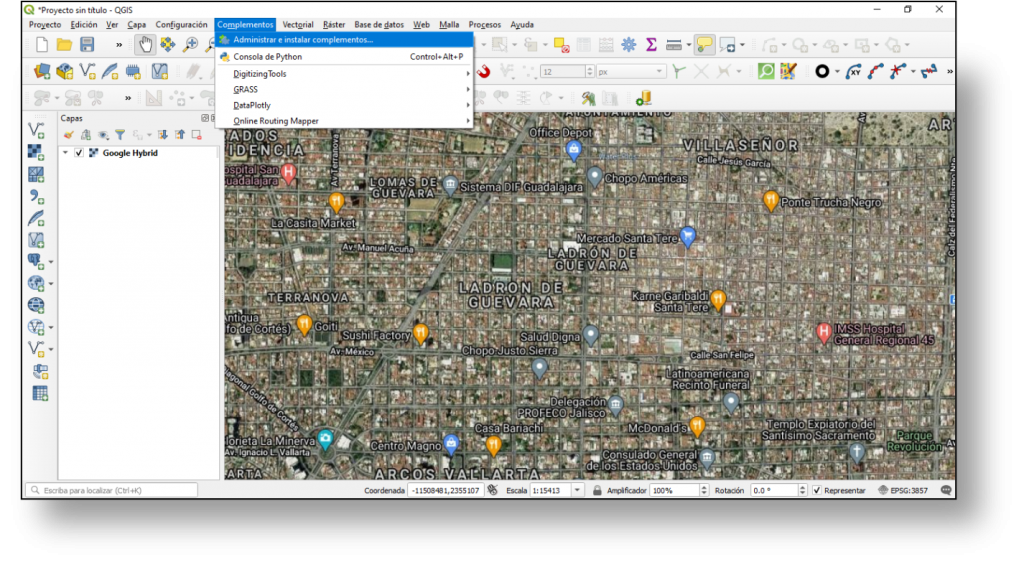This screenshot has width=1024, height=567.
Task: Expand the overflow chevron after the curve digitizing tools
Action: point(950,71)
